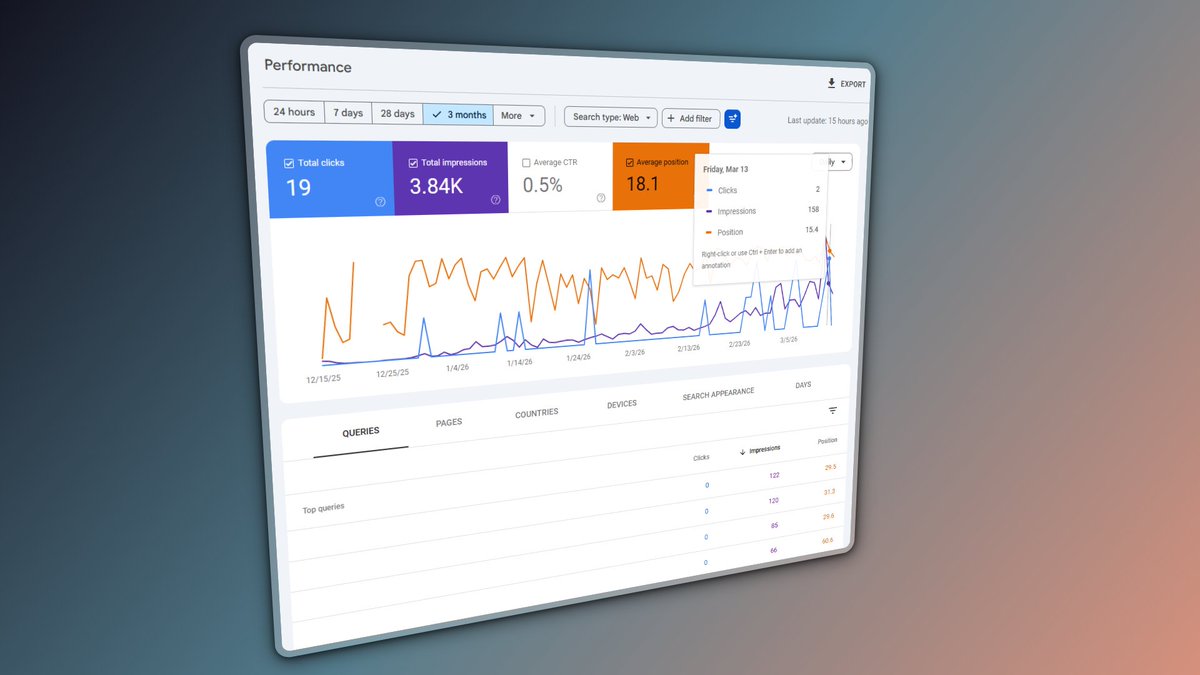Open the More date range dropdown
Image resolution: width=1200 pixels, height=675 pixels.
(x=519, y=116)
